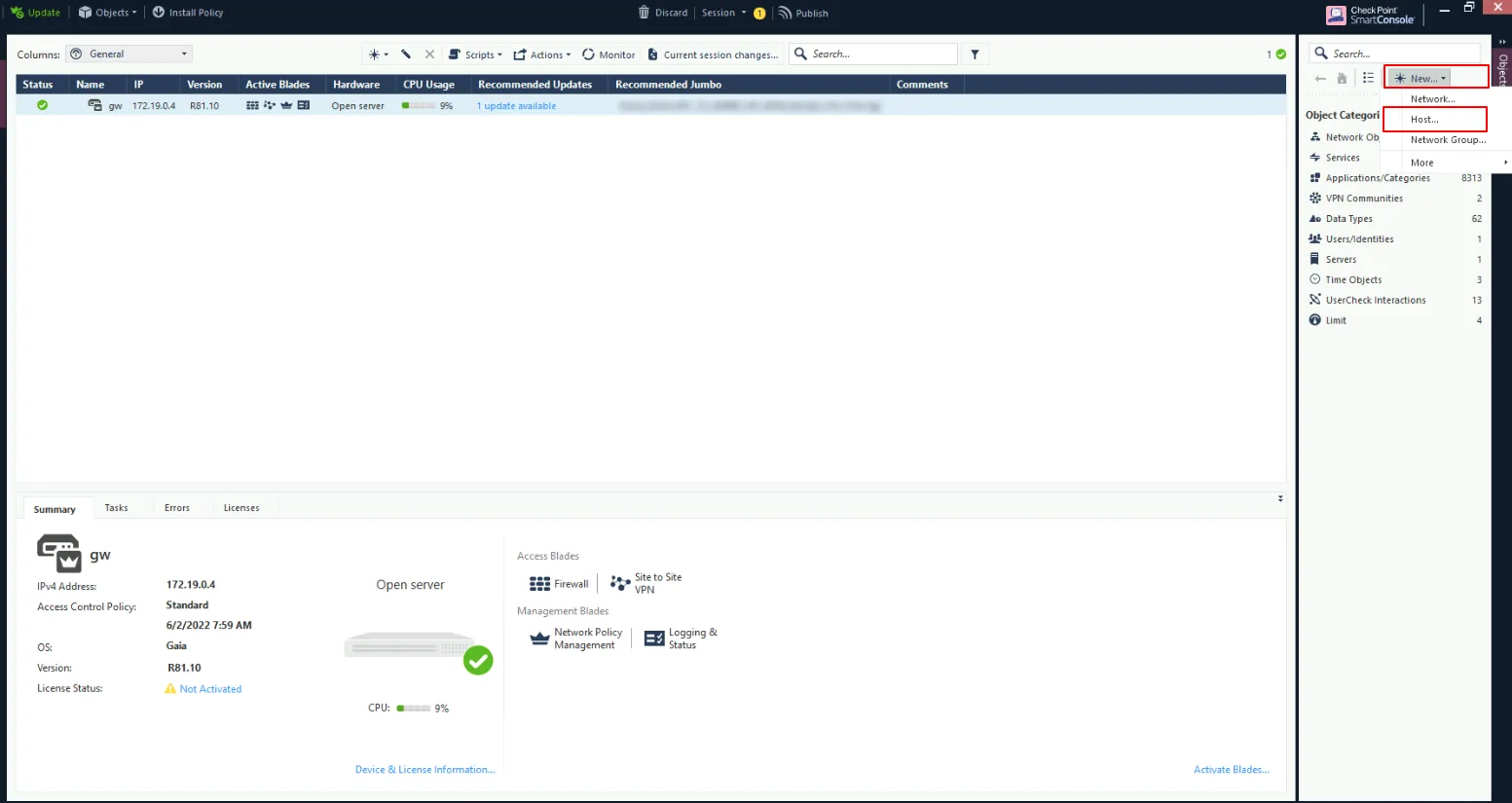Collapse the summary pane via corner arrow
Screen dimensions: 1512x803
(x=1280, y=498)
